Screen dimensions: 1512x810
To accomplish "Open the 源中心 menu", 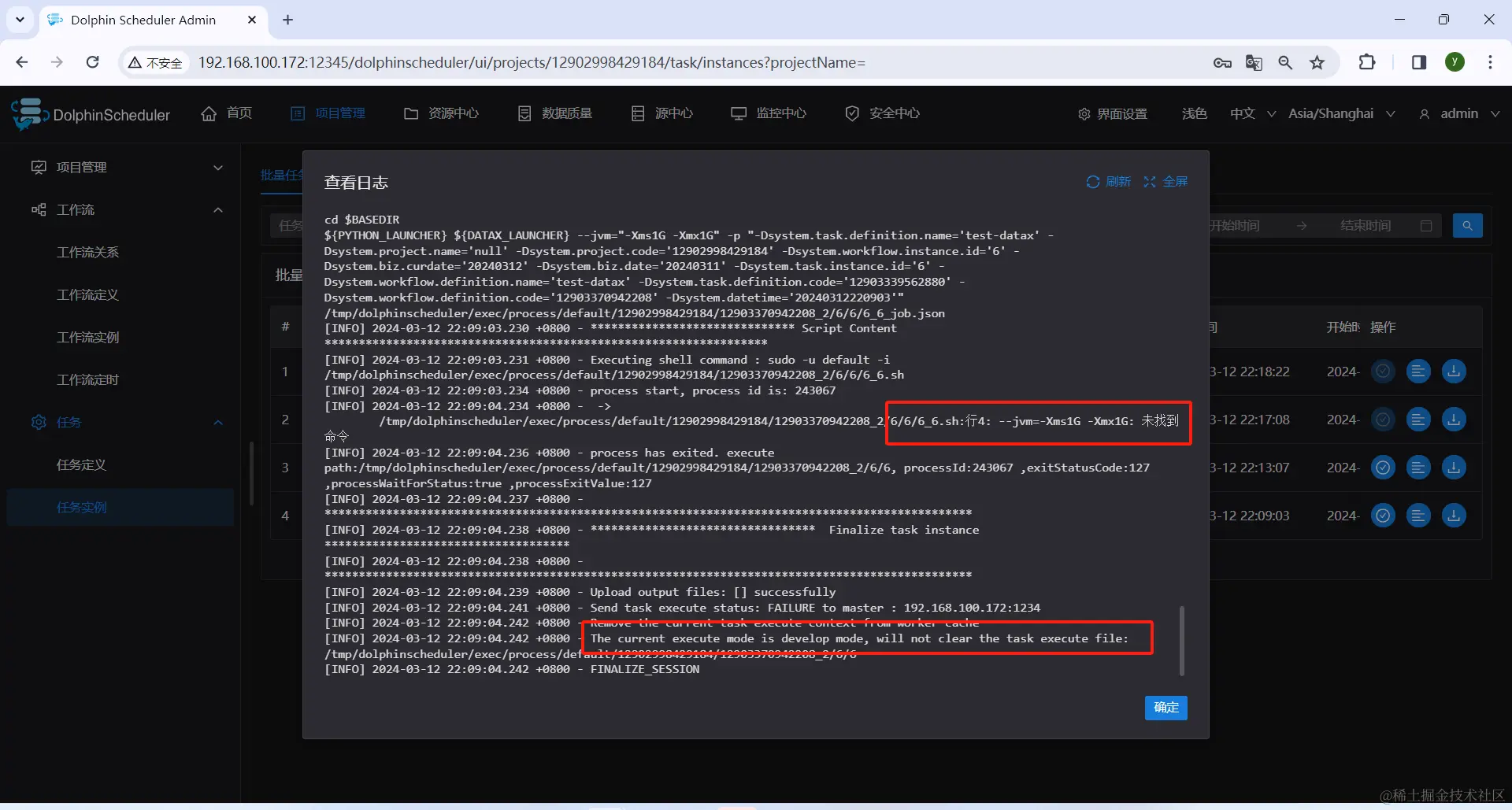I will click(x=661, y=113).
